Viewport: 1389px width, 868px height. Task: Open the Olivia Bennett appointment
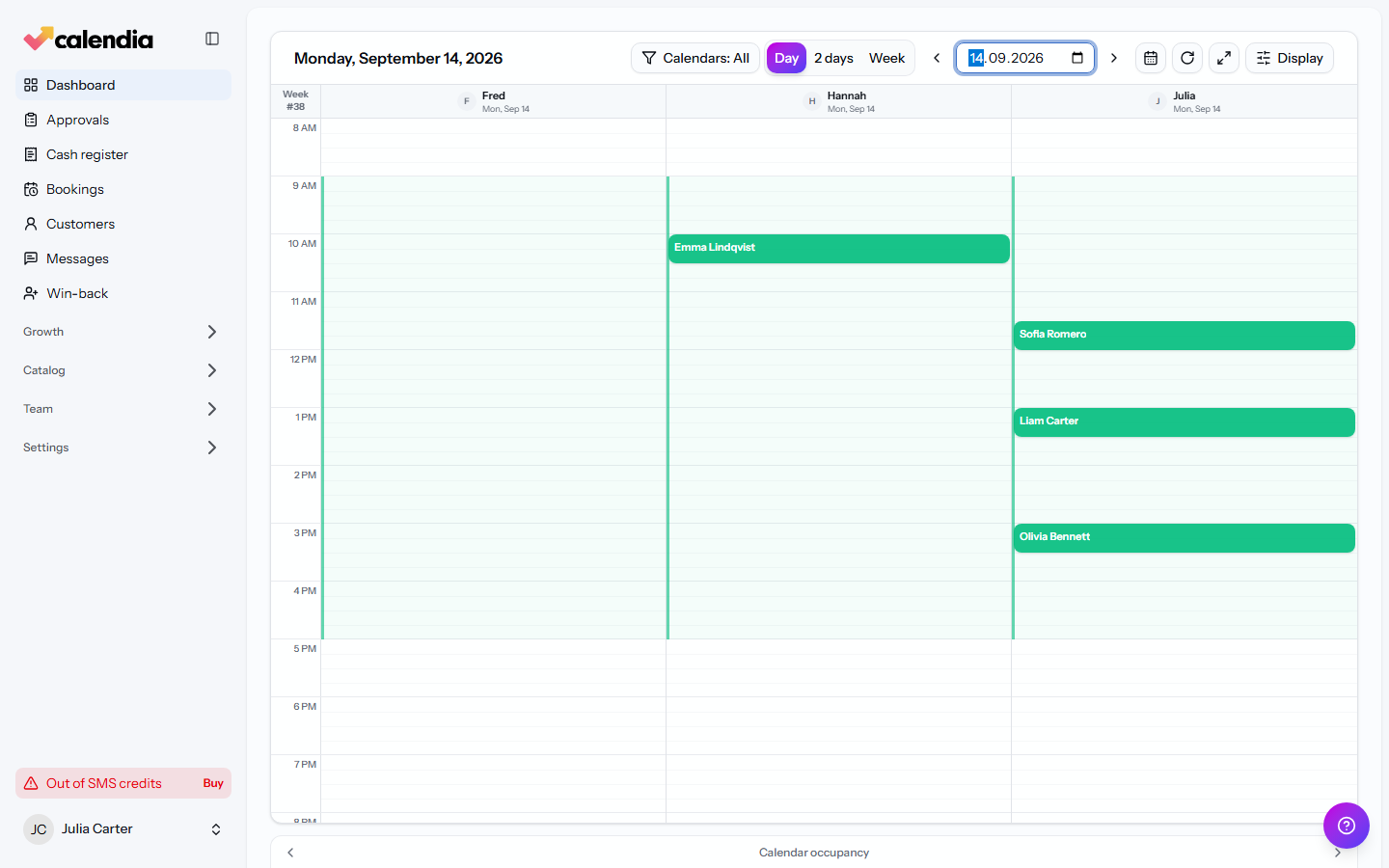click(x=1185, y=538)
